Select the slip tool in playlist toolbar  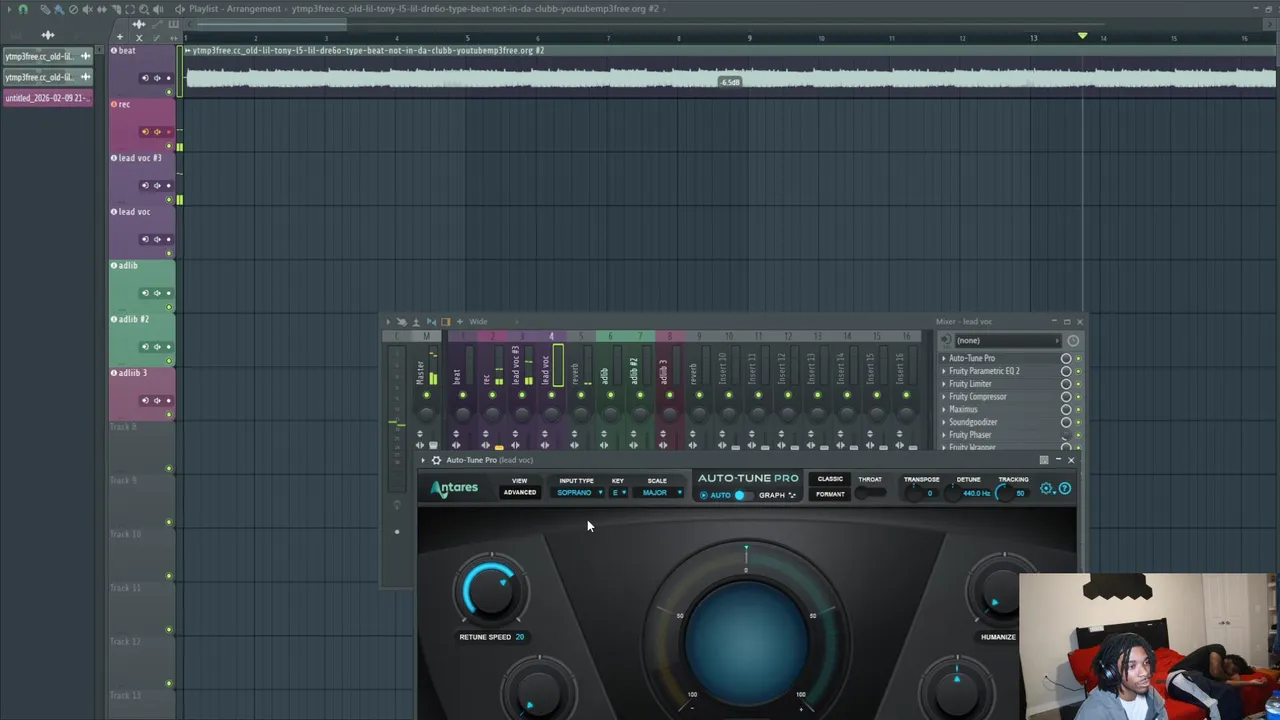click(101, 9)
